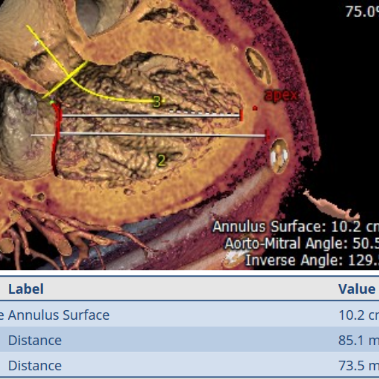The width and height of the screenshot is (379, 379).
Task: Select the Annulus Surface table row
Action: (189, 315)
